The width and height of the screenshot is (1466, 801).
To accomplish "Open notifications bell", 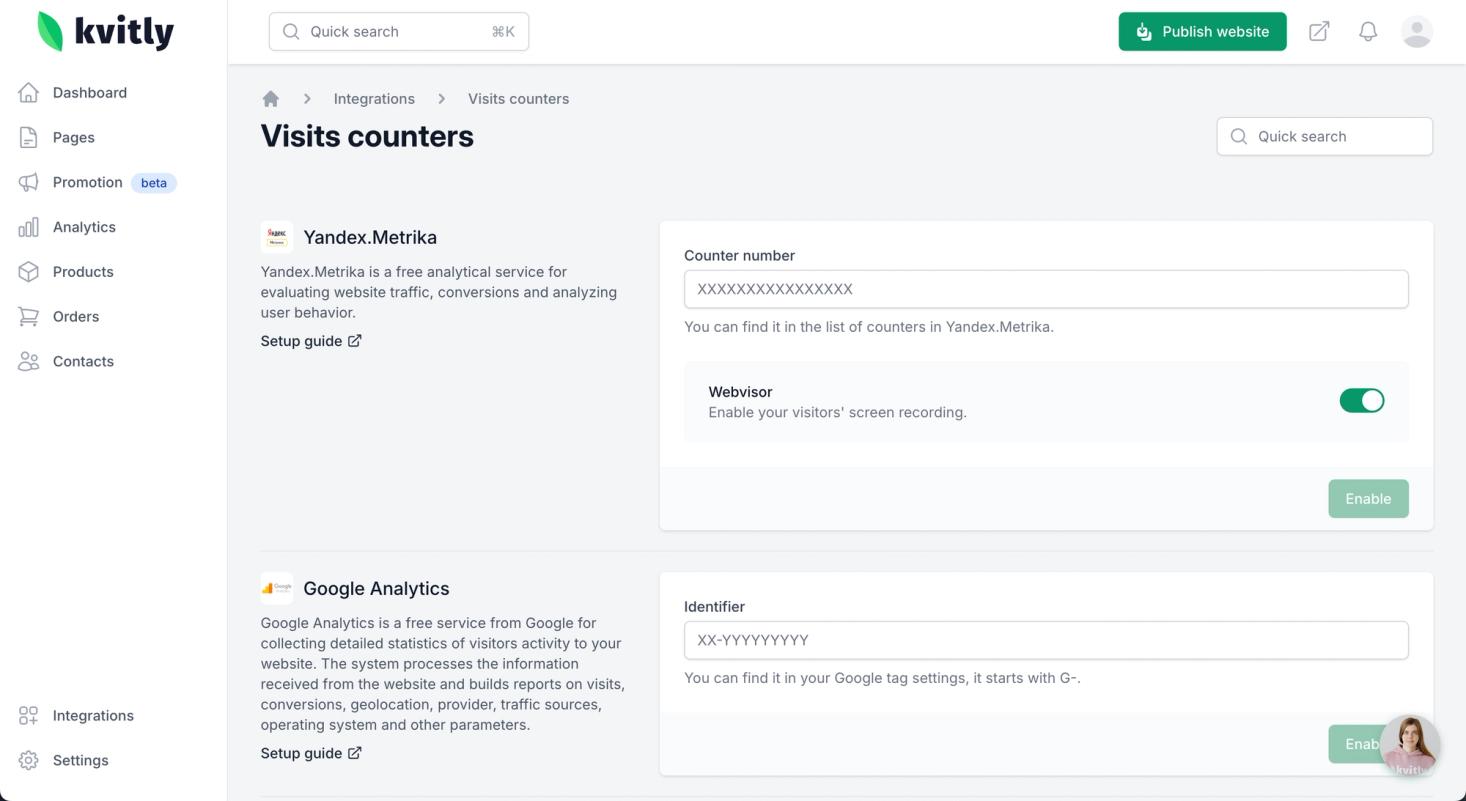I will (x=1368, y=32).
